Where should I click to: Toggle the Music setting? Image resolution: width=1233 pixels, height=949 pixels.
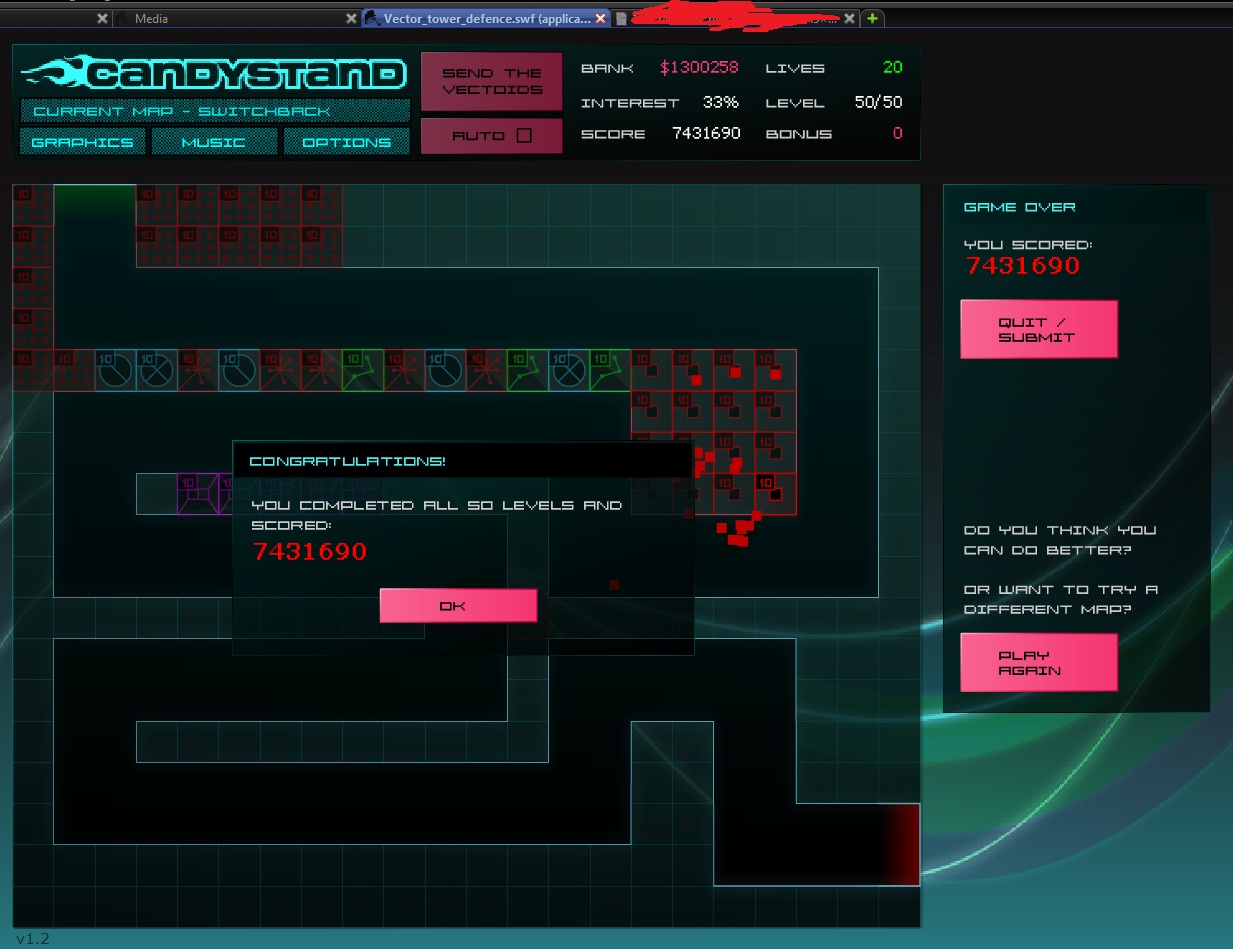pyautogui.click(x=214, y=142)
